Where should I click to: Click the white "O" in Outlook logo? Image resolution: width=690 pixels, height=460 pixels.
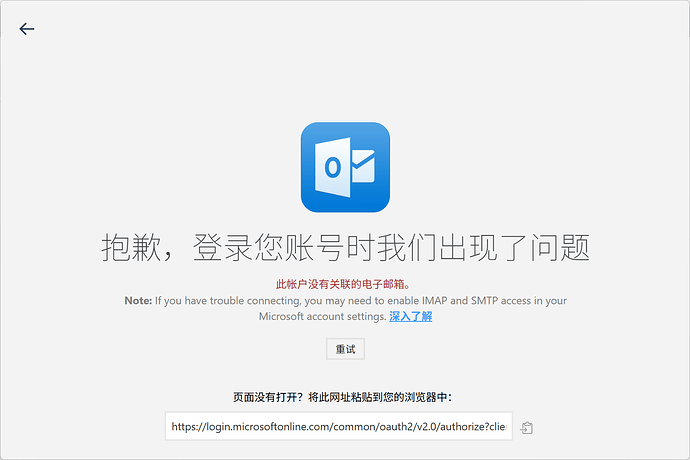tap(332, 168)
